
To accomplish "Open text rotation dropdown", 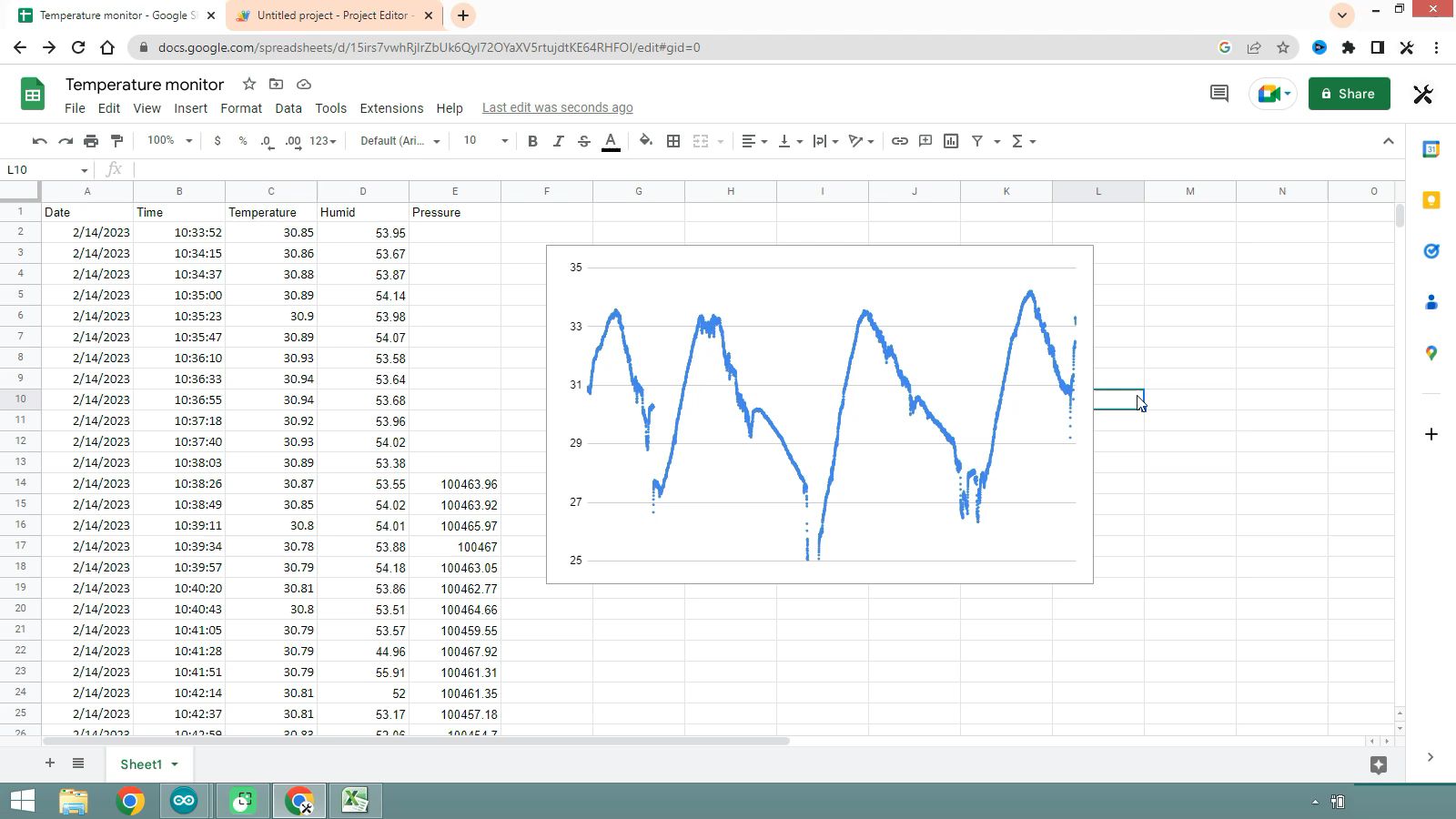I will tap(861, 141).
